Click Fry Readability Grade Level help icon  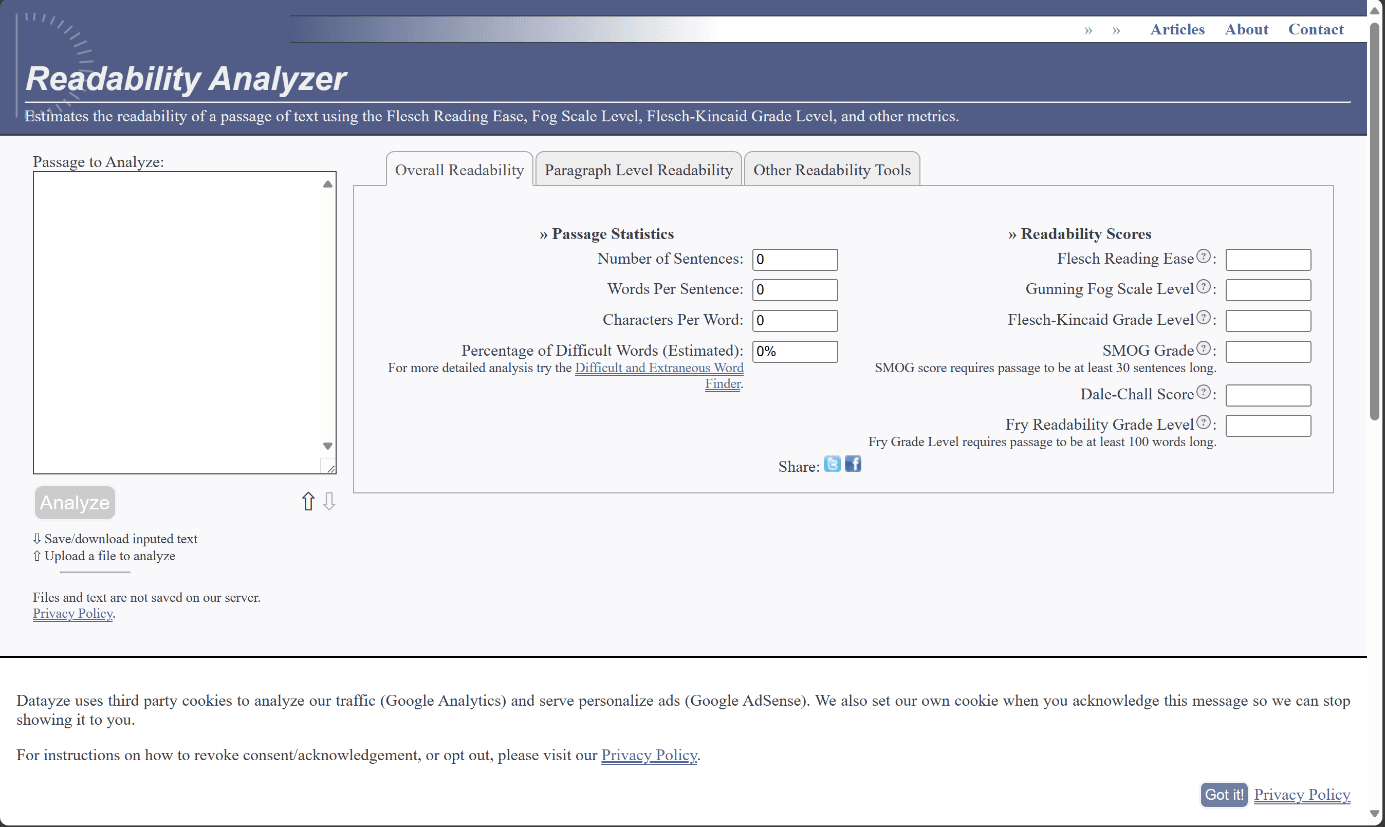coord(1204,423)
